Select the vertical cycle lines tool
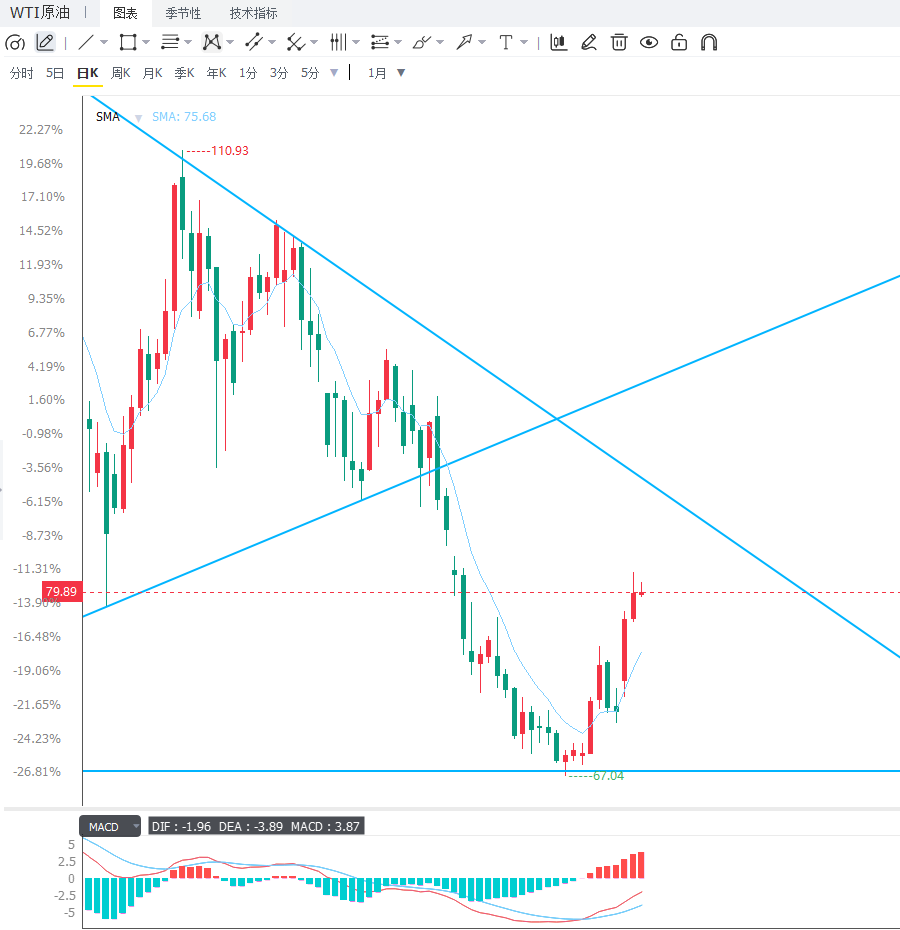This screenshot has height=930, width=900. tap(338, 43)
